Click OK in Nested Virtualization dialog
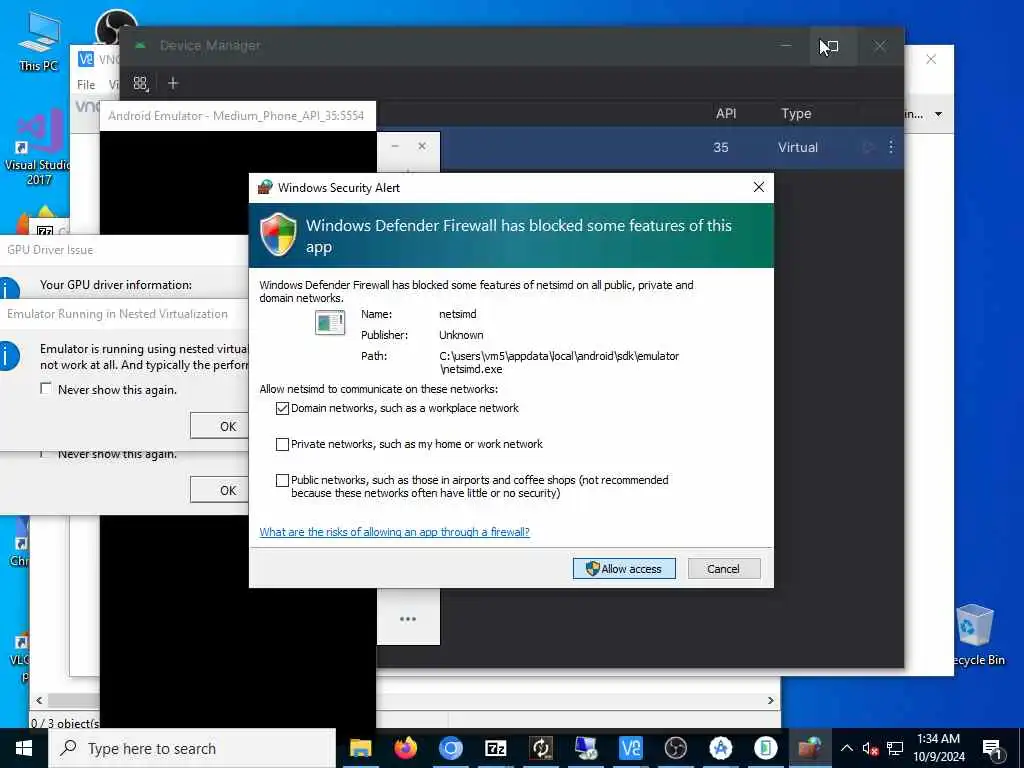 (220, 426)
